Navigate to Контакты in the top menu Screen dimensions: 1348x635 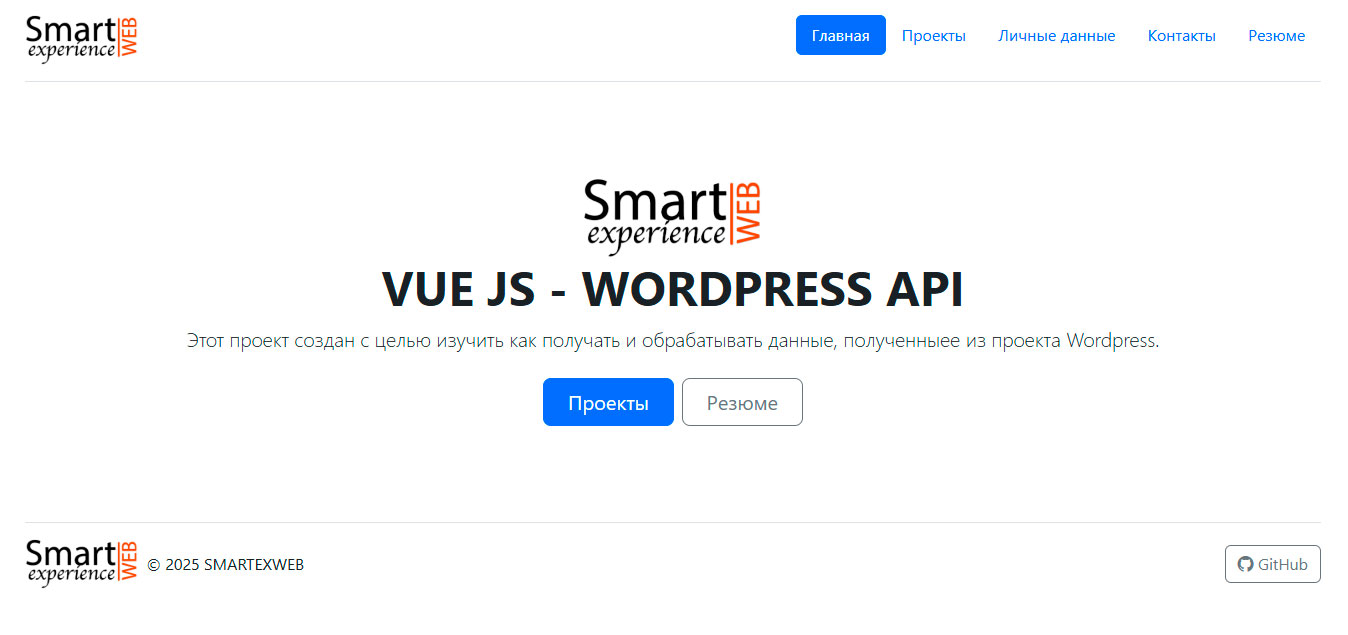click(1181, 36)
